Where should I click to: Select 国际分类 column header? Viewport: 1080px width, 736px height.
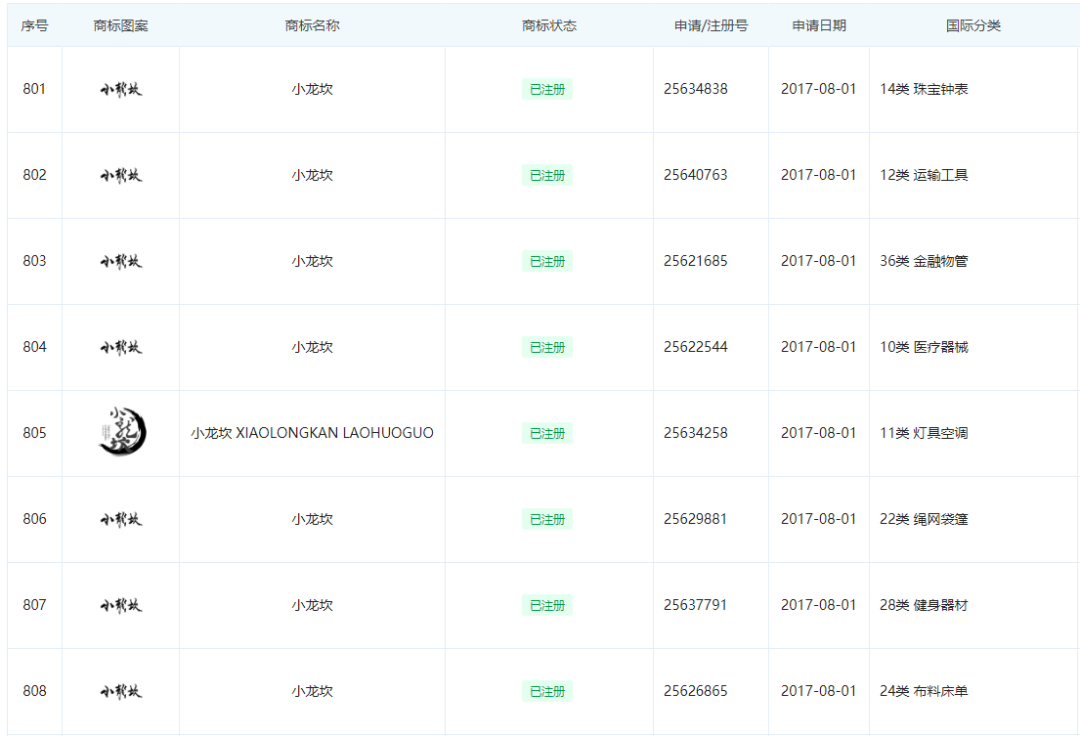pos(973,26)
